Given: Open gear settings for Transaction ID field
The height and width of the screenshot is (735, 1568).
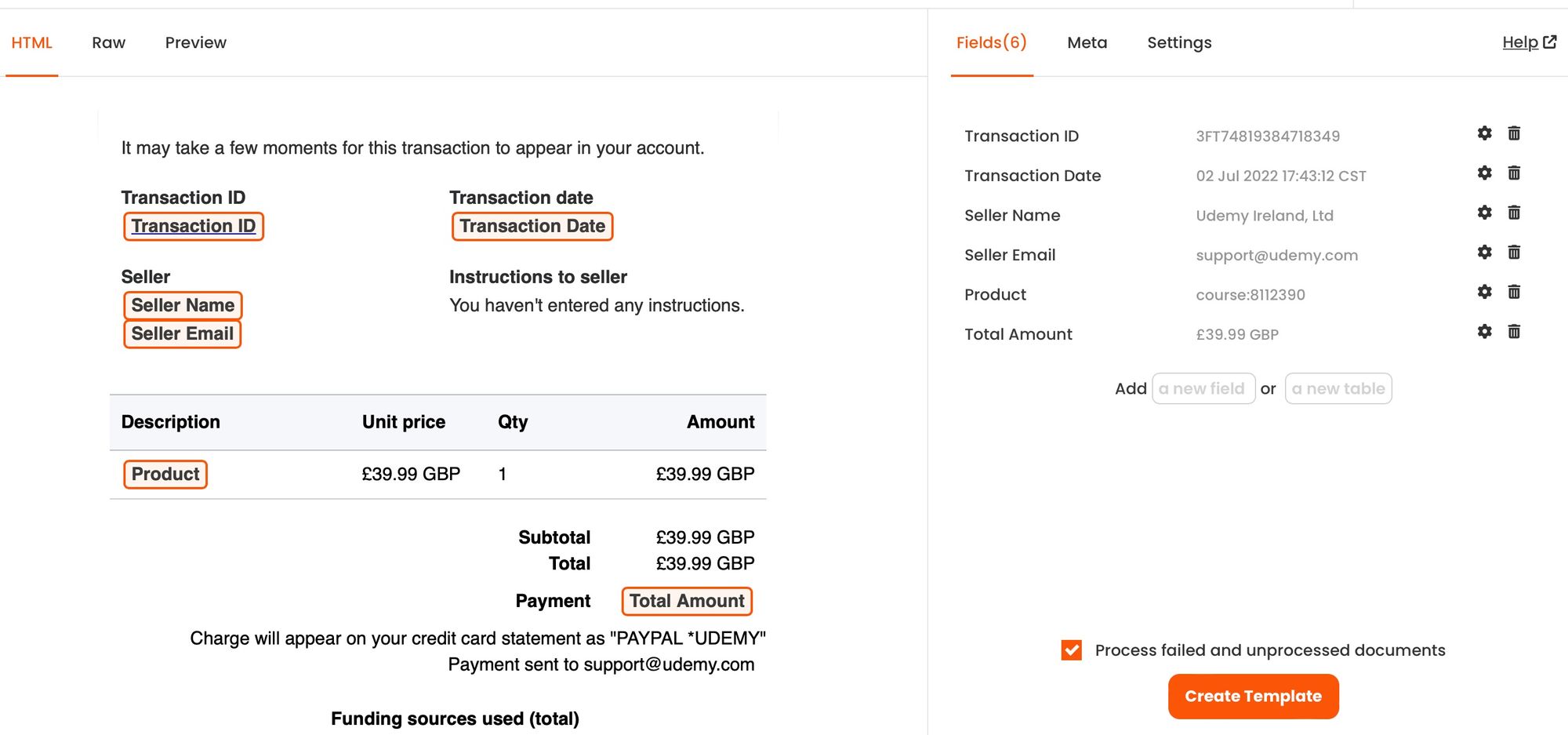Looking at the screenshot, I should click(x=1484, y=133).
